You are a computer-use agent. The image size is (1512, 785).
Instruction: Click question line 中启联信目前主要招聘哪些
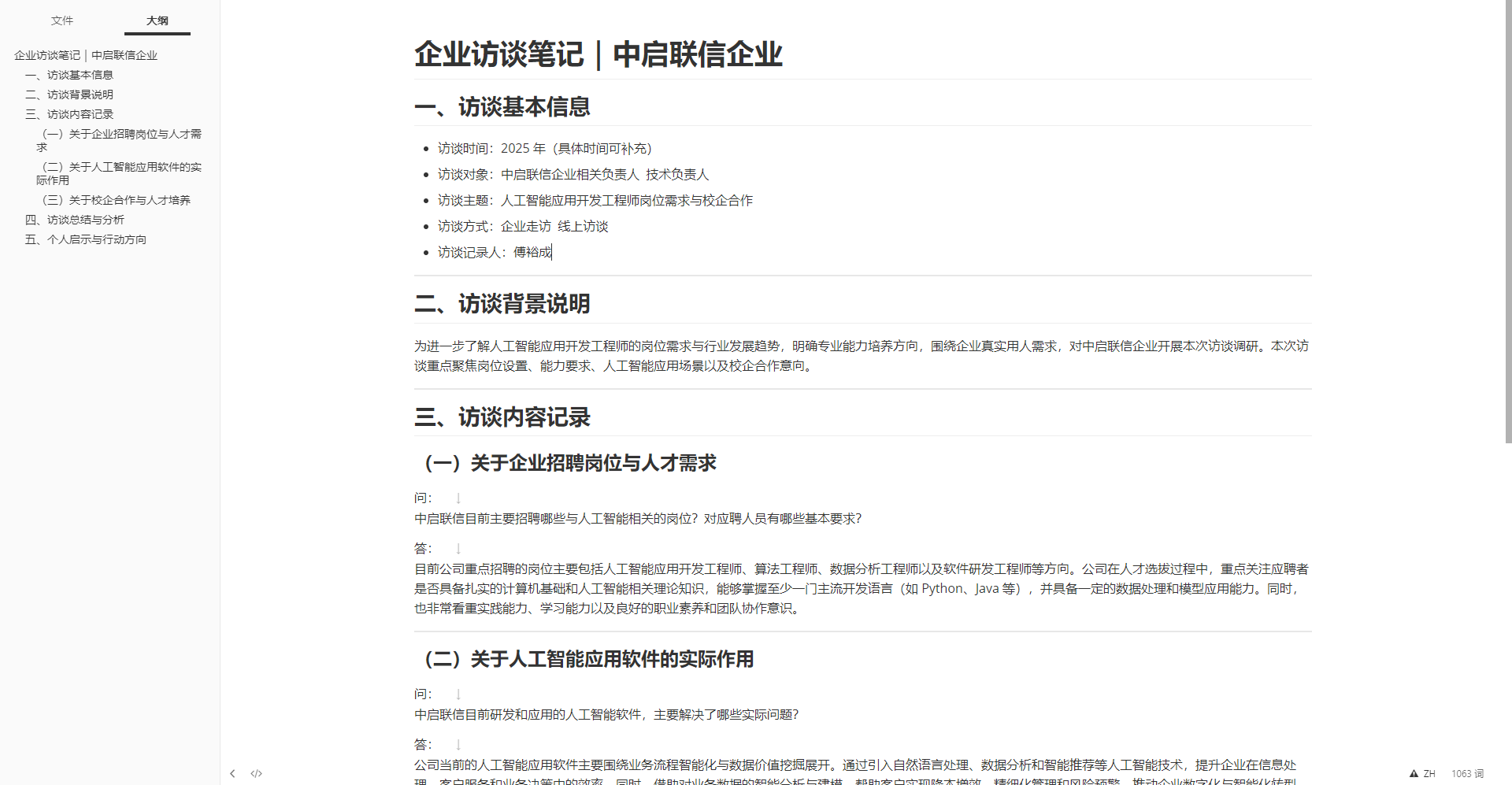[x=638, y=518]
